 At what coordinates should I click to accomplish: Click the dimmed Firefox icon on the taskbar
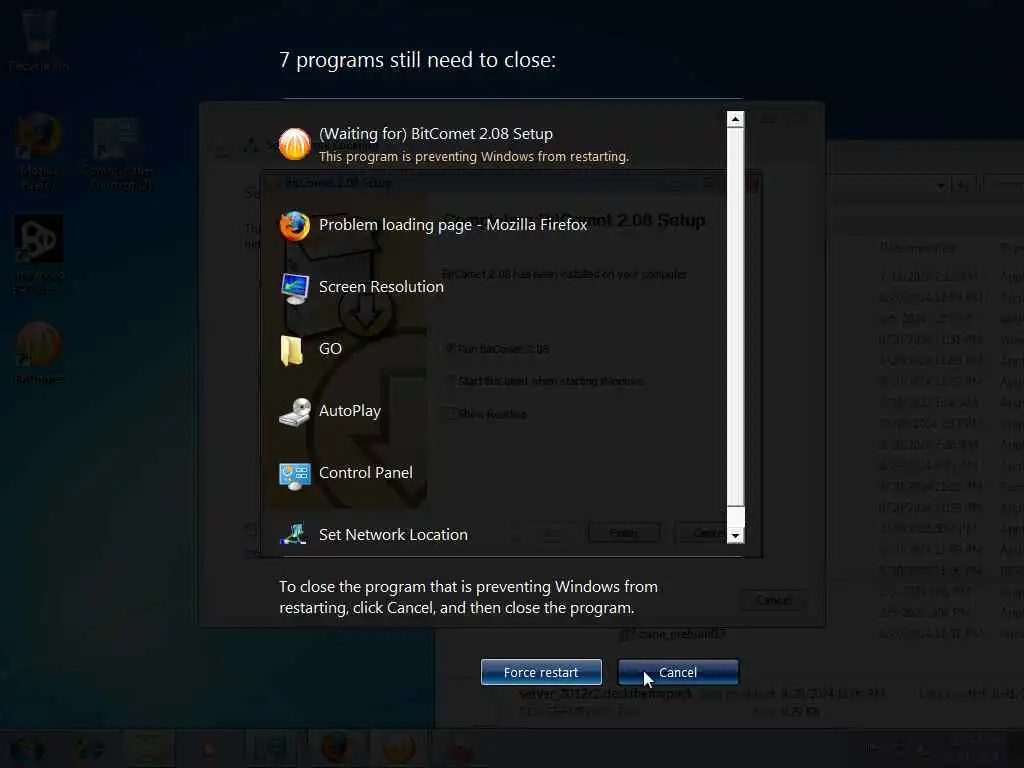[x=337, y=748]
